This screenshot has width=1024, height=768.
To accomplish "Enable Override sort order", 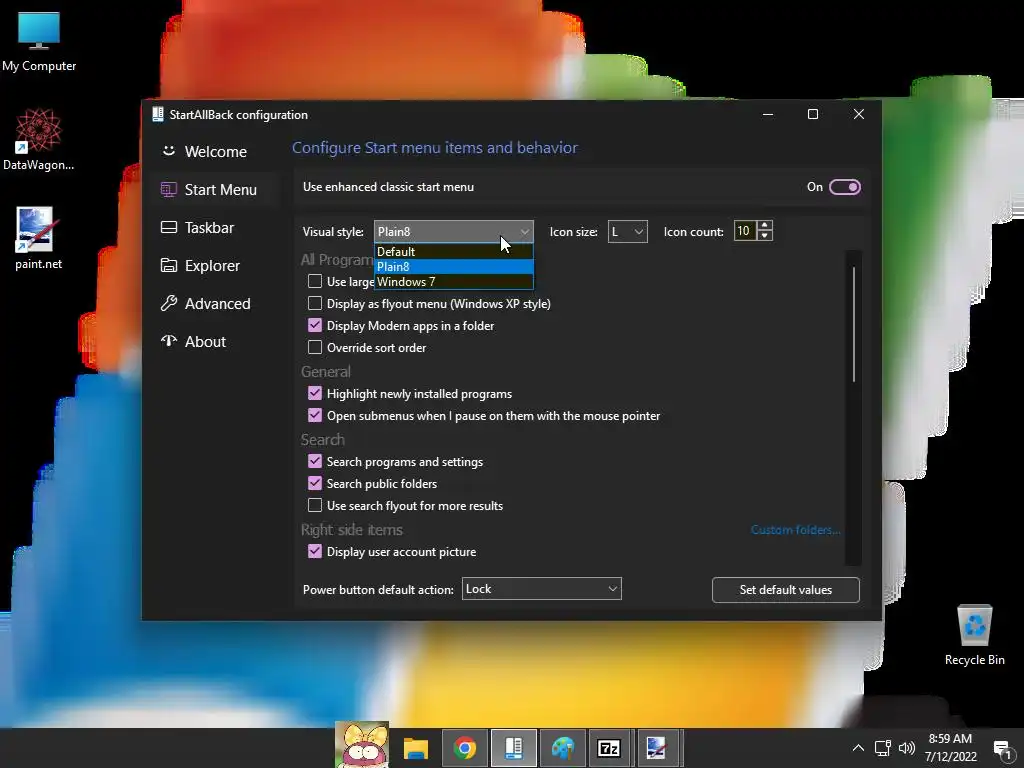I will point(315,347).
